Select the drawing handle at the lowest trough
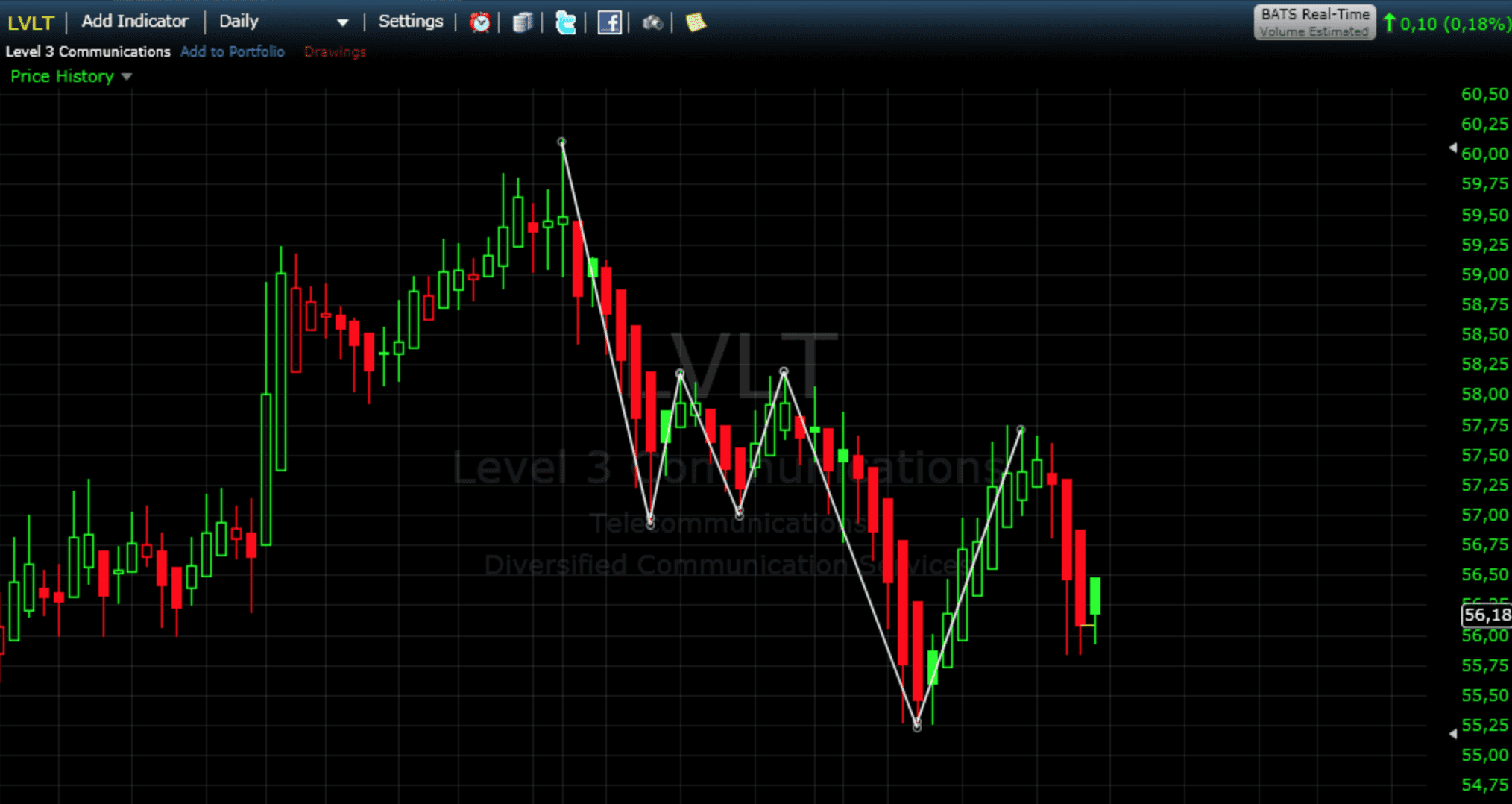 point(917,726)
